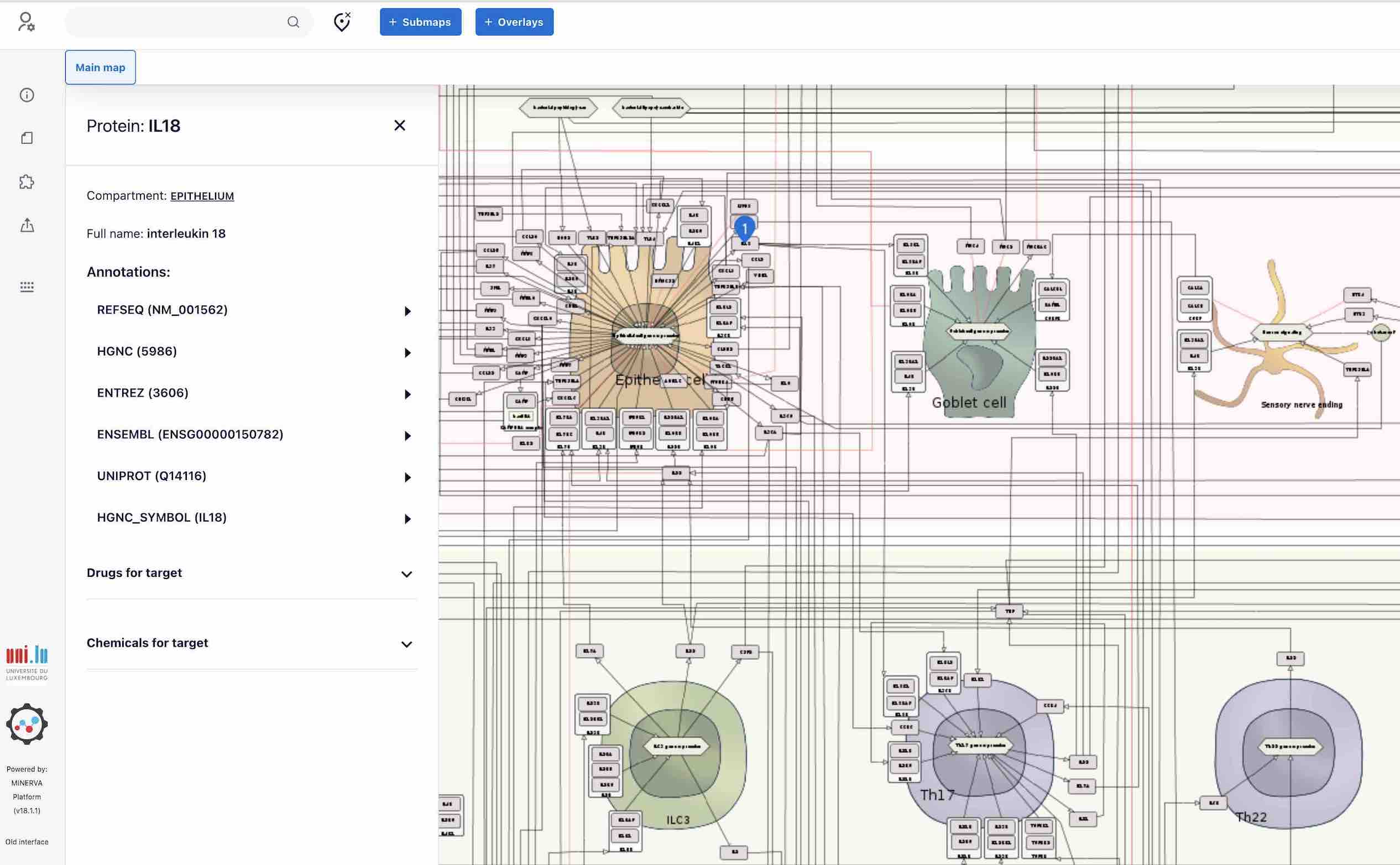Click the Overlays button

514,22
